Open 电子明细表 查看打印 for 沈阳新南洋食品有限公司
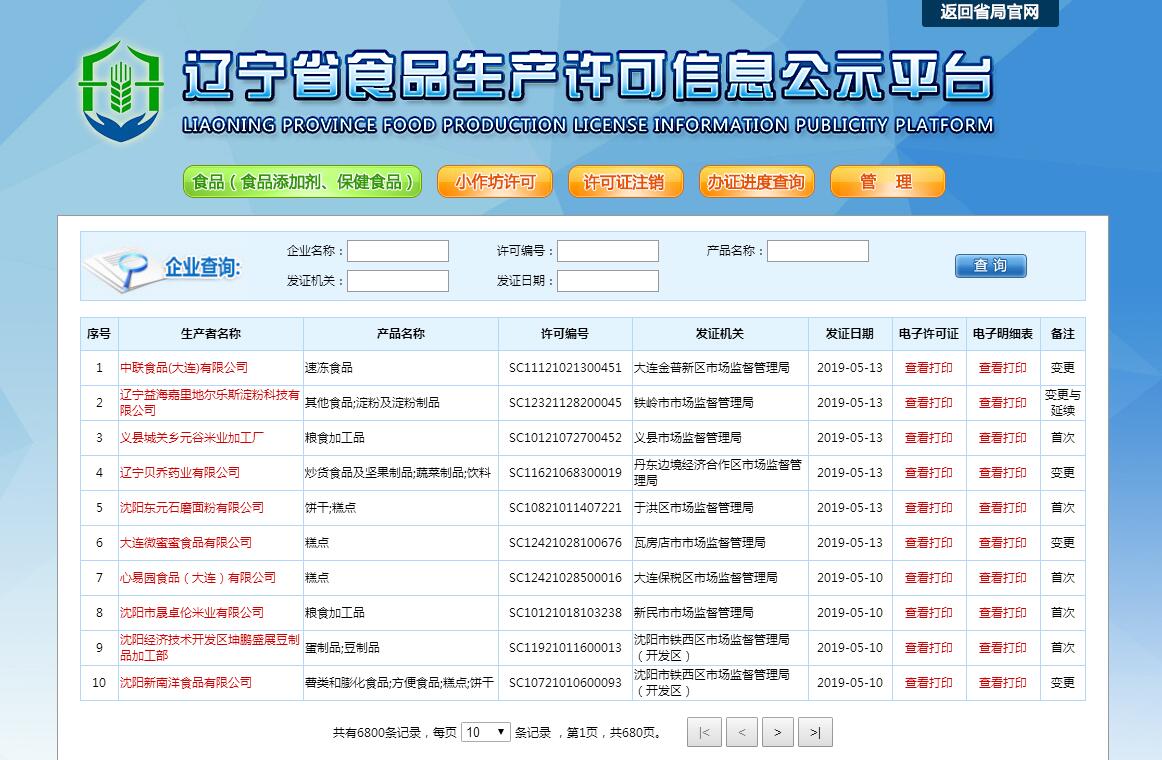 (1002, 683)
